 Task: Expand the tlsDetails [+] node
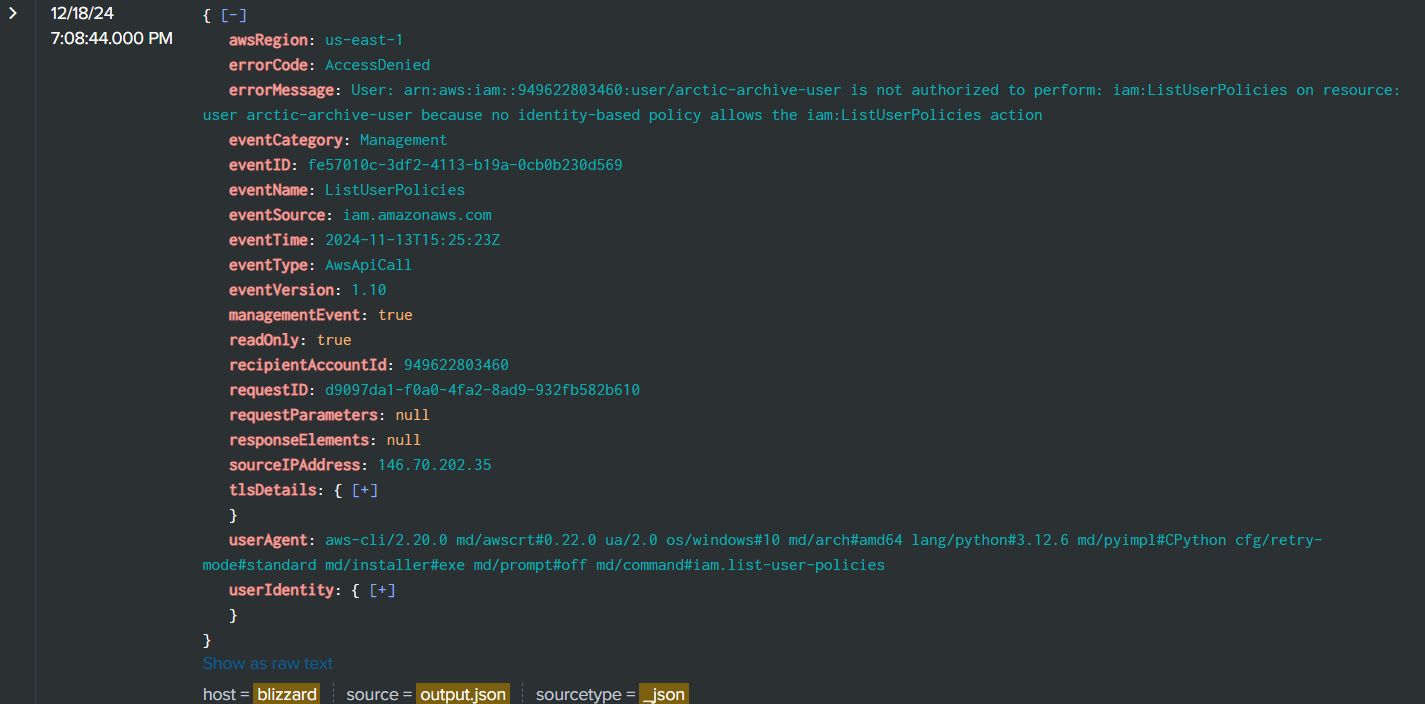[x=365, y=490]
